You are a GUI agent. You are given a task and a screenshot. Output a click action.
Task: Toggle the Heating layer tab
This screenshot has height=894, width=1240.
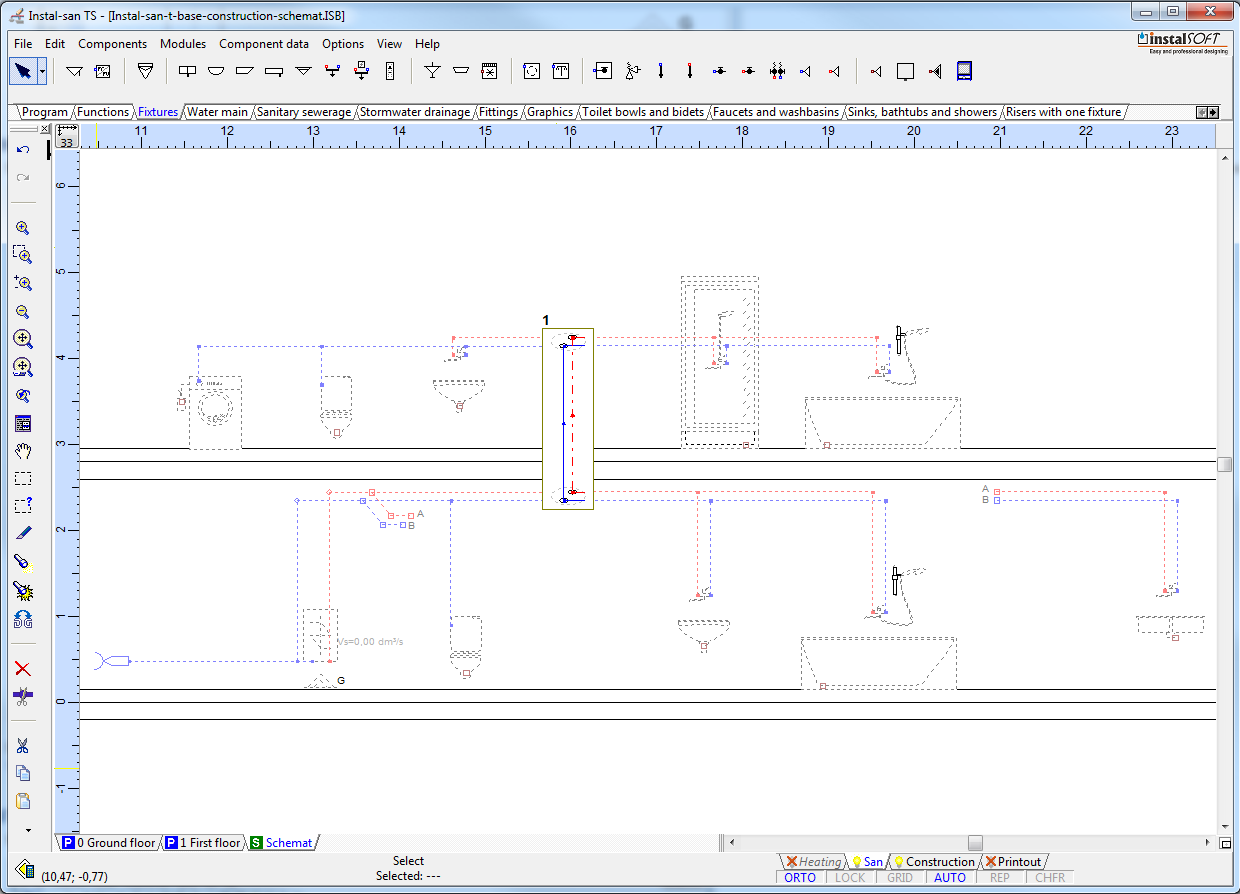point(813,861)
